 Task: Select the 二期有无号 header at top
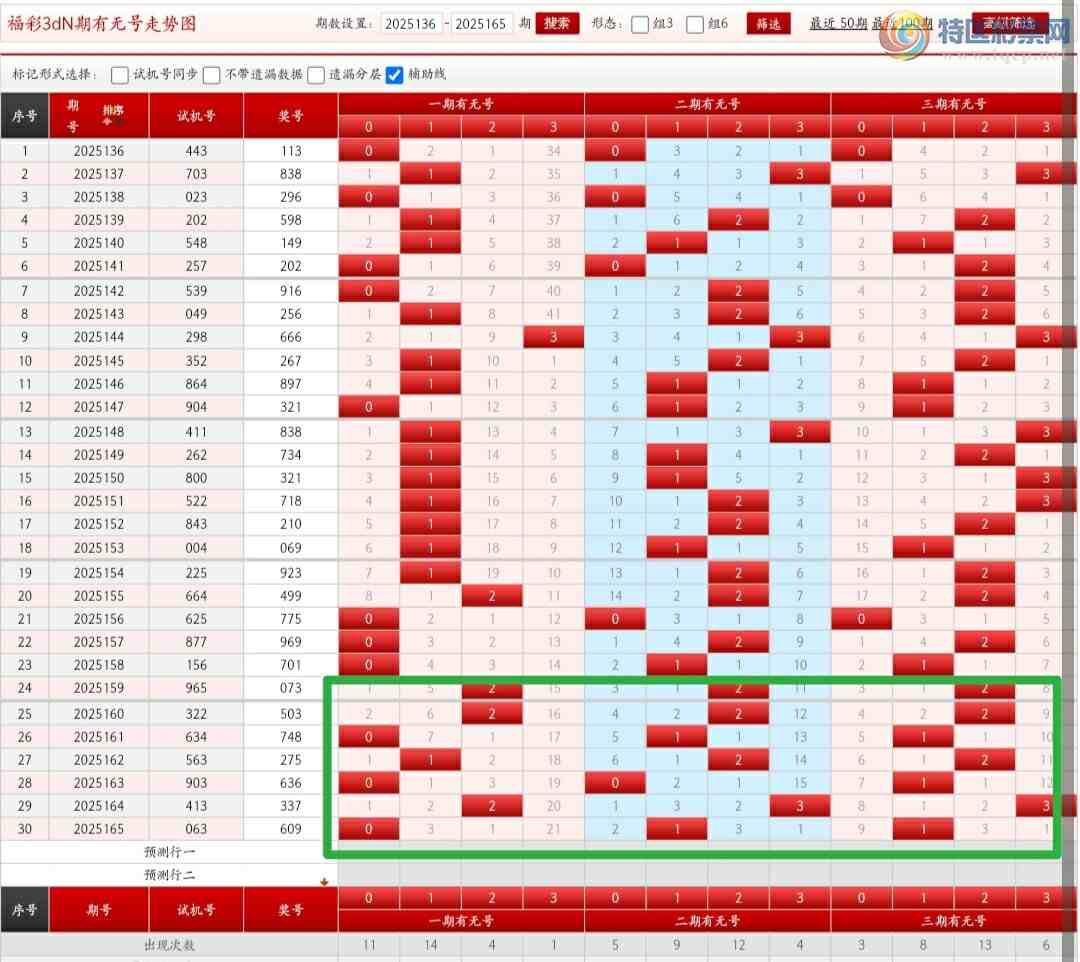707,104
